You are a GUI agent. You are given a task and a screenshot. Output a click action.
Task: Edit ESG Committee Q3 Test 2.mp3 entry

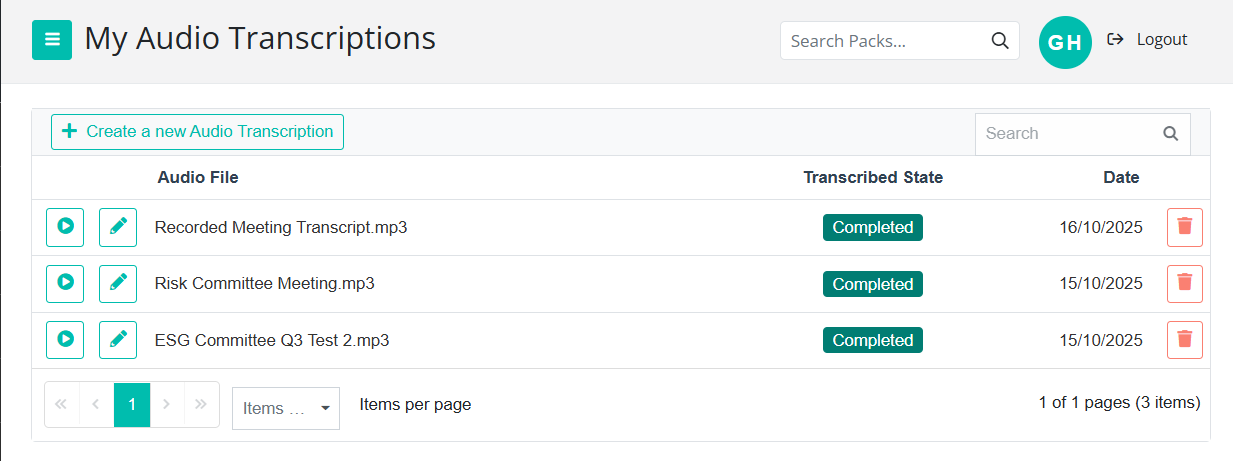tap(118, 340)
